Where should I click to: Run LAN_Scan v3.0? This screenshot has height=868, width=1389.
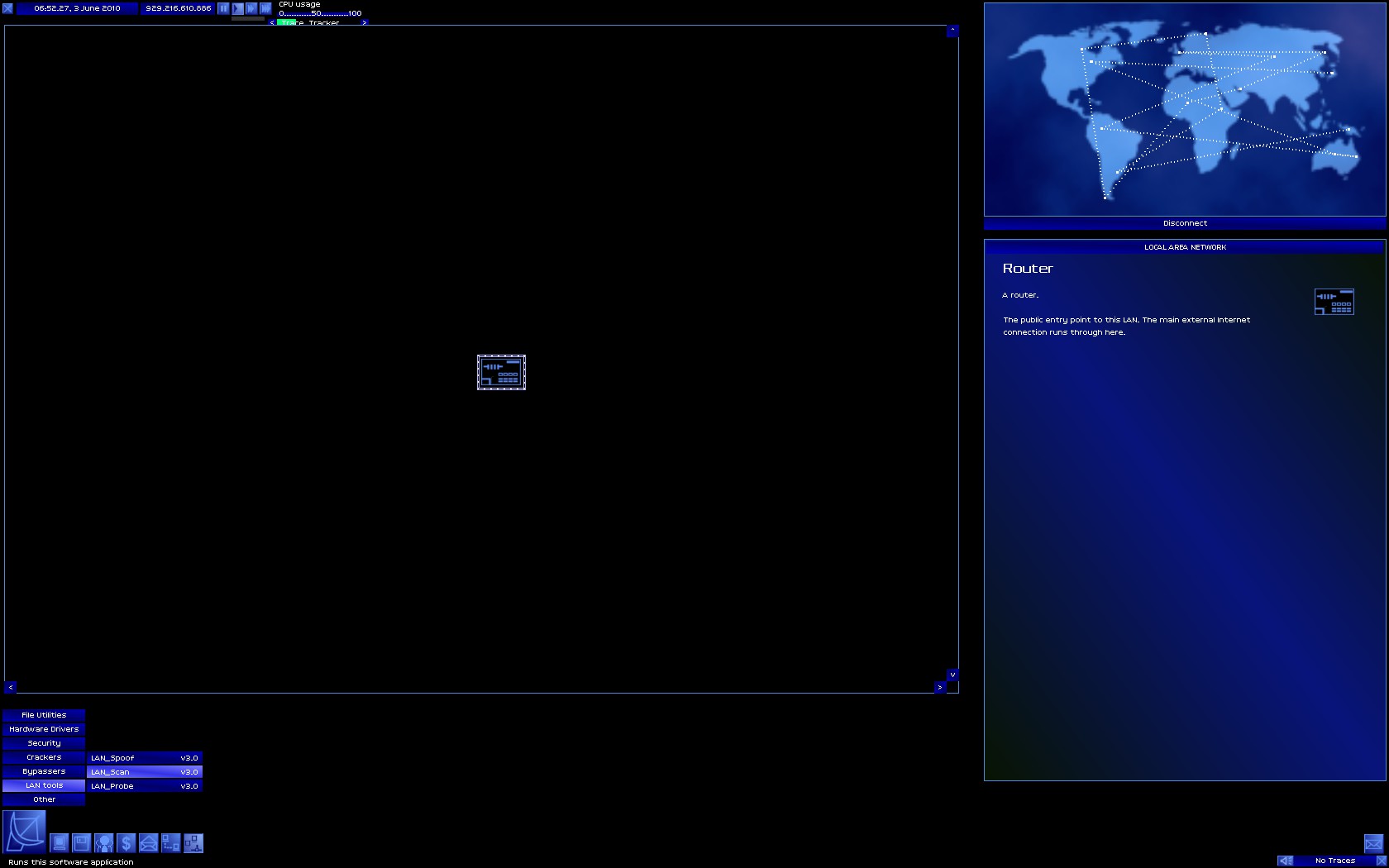[145, 772]
